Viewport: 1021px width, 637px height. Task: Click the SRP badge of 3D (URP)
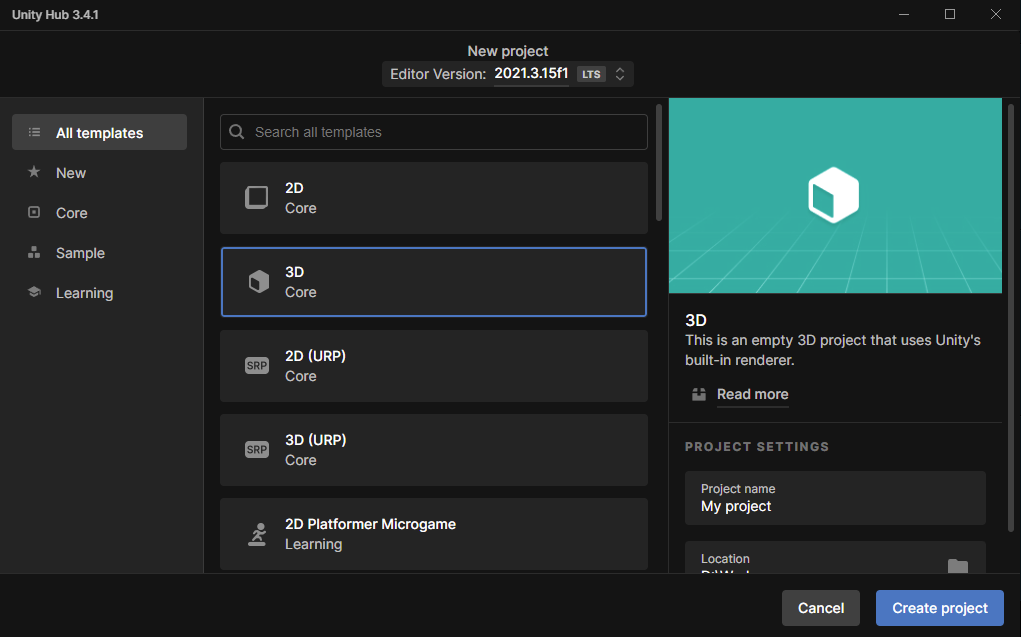pyautogui.click(x=257, y=449)
